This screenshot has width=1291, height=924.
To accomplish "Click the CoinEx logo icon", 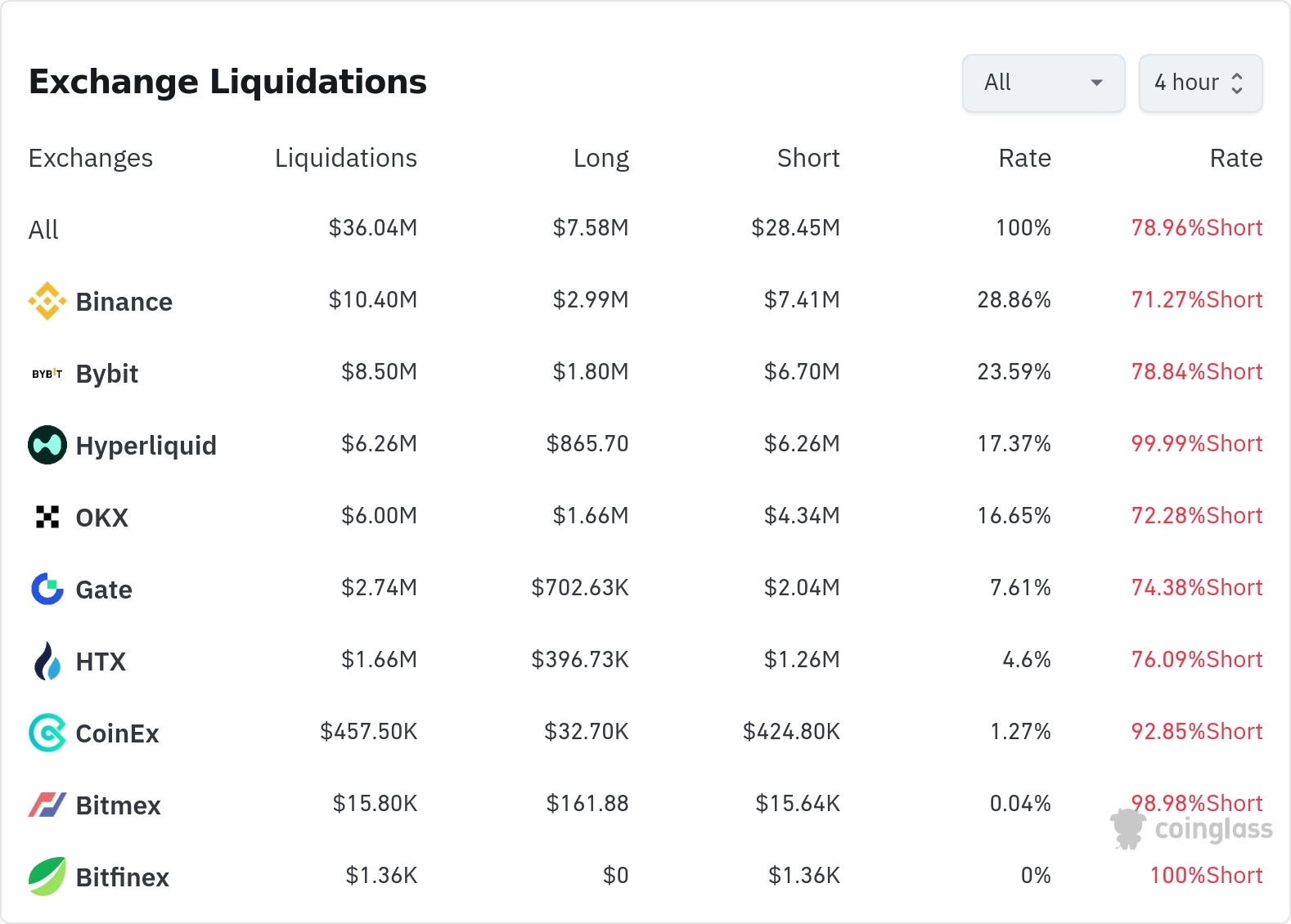I will pyautogui.click(x=47, y=733).
